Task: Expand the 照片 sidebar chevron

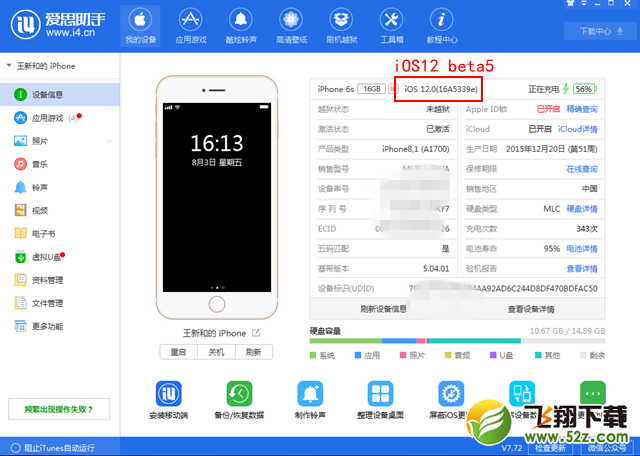Action: click(x=109, y=141)
